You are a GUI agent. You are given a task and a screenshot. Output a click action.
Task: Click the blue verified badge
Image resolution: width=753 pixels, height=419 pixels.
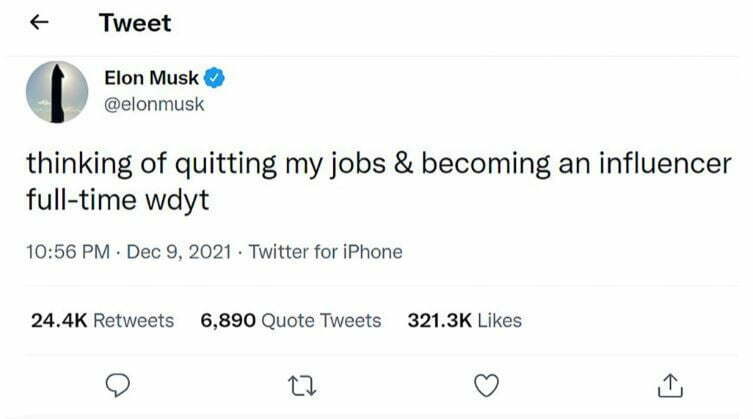(x=215, y=79)
